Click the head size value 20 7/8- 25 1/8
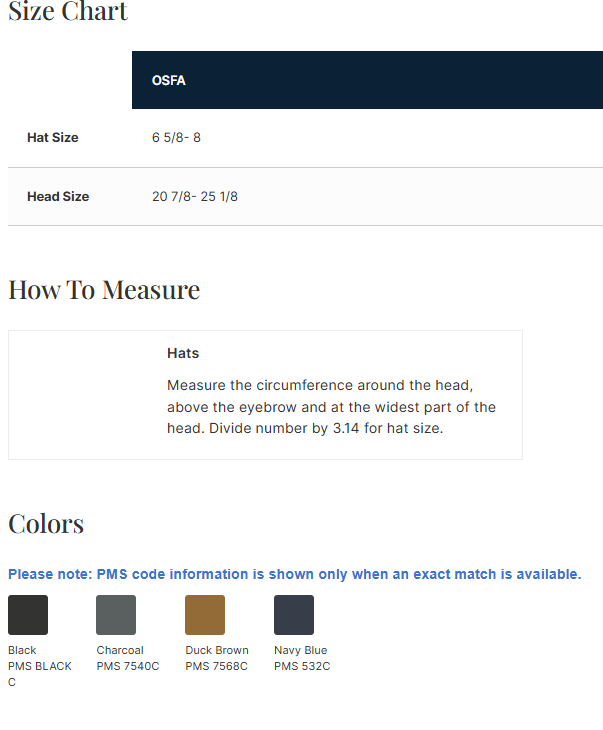603x730 pixels. [x=195, y=197]
